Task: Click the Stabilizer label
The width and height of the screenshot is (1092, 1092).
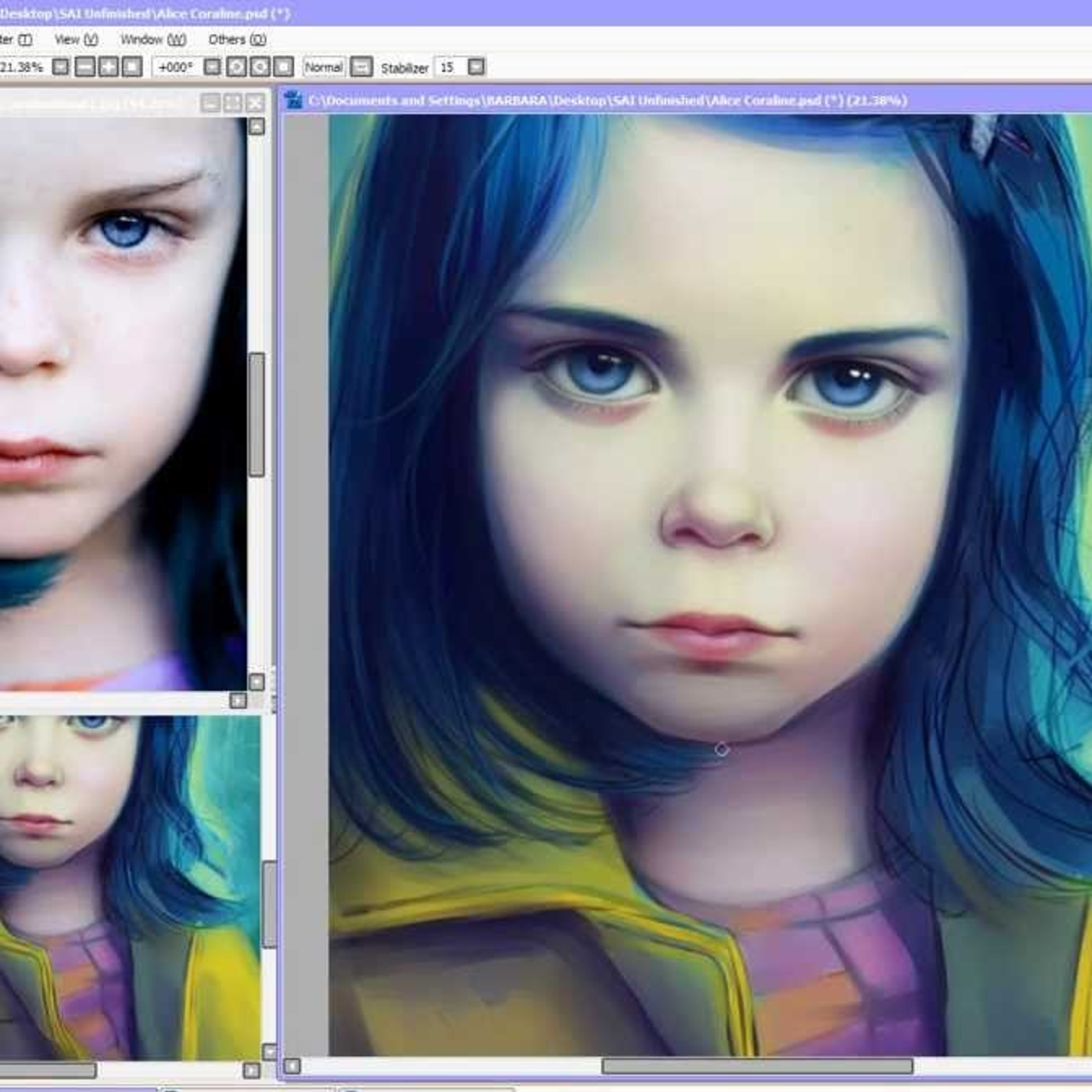Action: (x=405, y=68)
